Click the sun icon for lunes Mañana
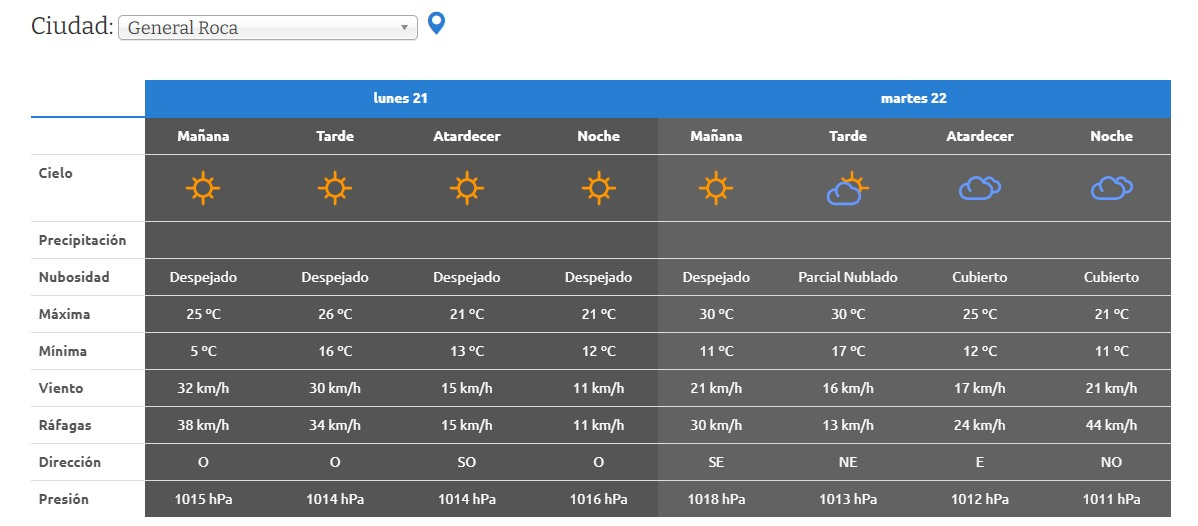Screen dimensions: 1198x526 click(203, 188)
